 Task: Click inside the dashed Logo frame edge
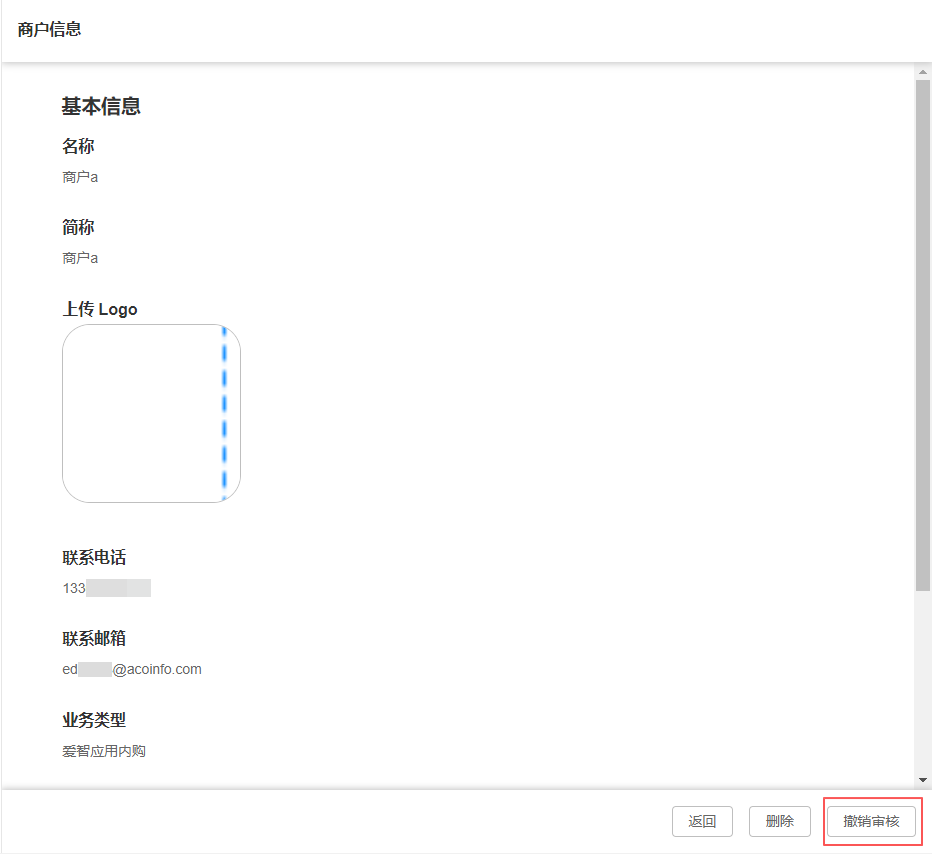226,413
